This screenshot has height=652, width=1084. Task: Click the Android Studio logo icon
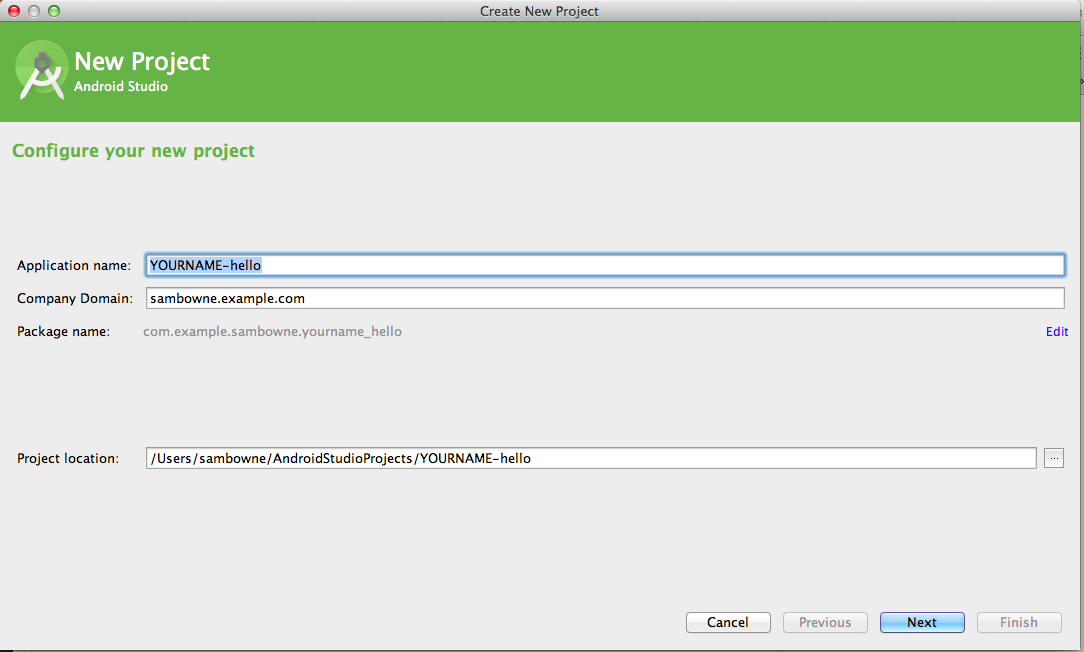41,70
